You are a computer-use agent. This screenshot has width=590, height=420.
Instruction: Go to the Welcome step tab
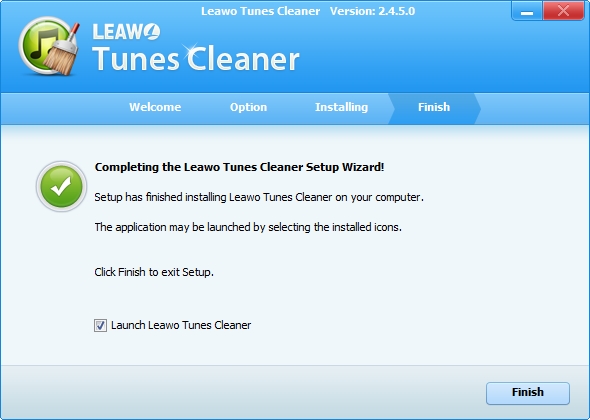[x=155, y=107]
